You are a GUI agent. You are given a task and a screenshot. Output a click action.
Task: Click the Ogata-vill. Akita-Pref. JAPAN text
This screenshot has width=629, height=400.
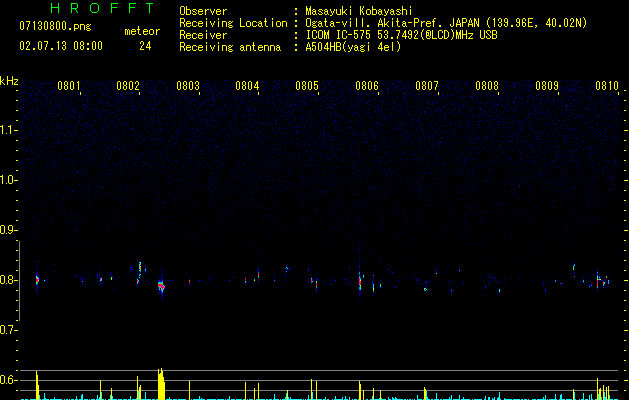point(392,23)
